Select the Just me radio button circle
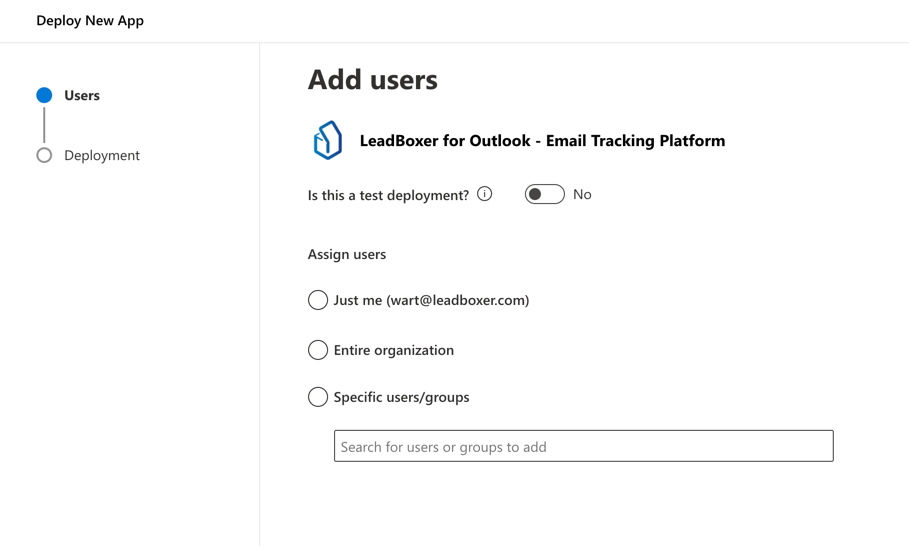The height and width of the screenshot is (546, 909). [x=318, y=300]
